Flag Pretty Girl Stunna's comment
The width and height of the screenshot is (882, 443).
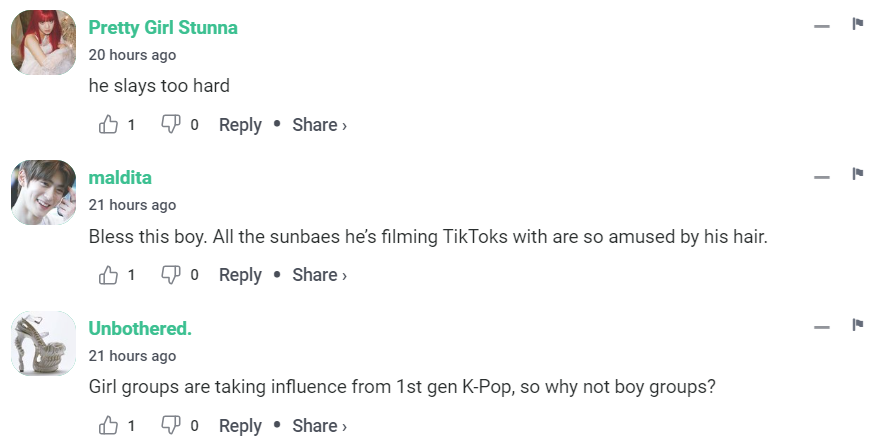[857, 24]
